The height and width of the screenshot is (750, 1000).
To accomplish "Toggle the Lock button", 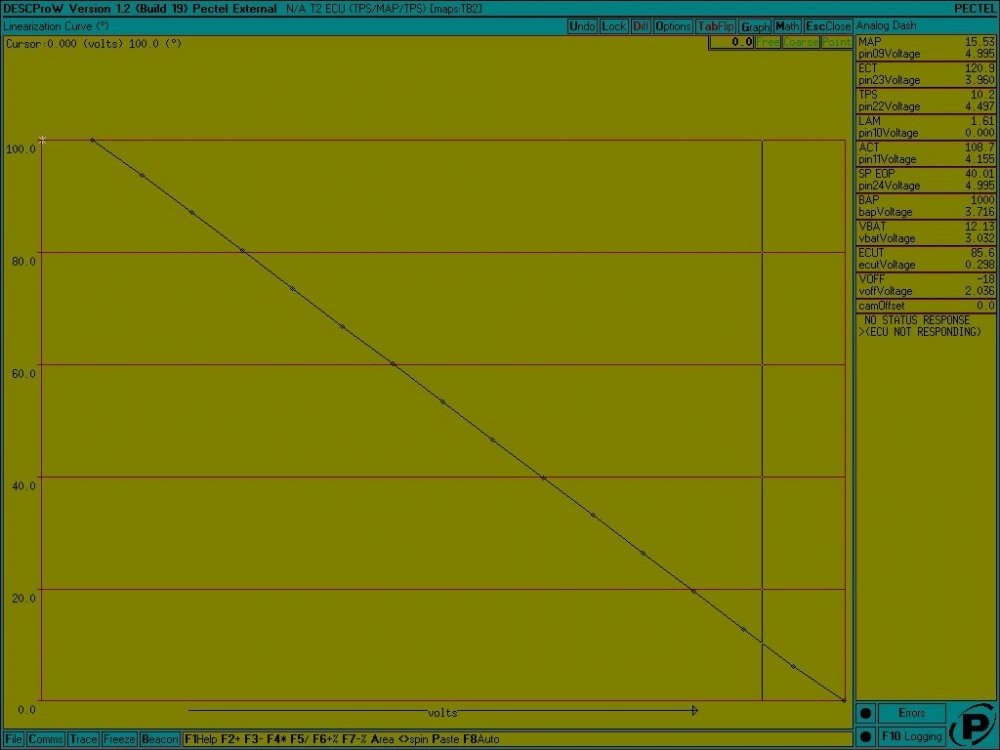I will coord(614,26).
